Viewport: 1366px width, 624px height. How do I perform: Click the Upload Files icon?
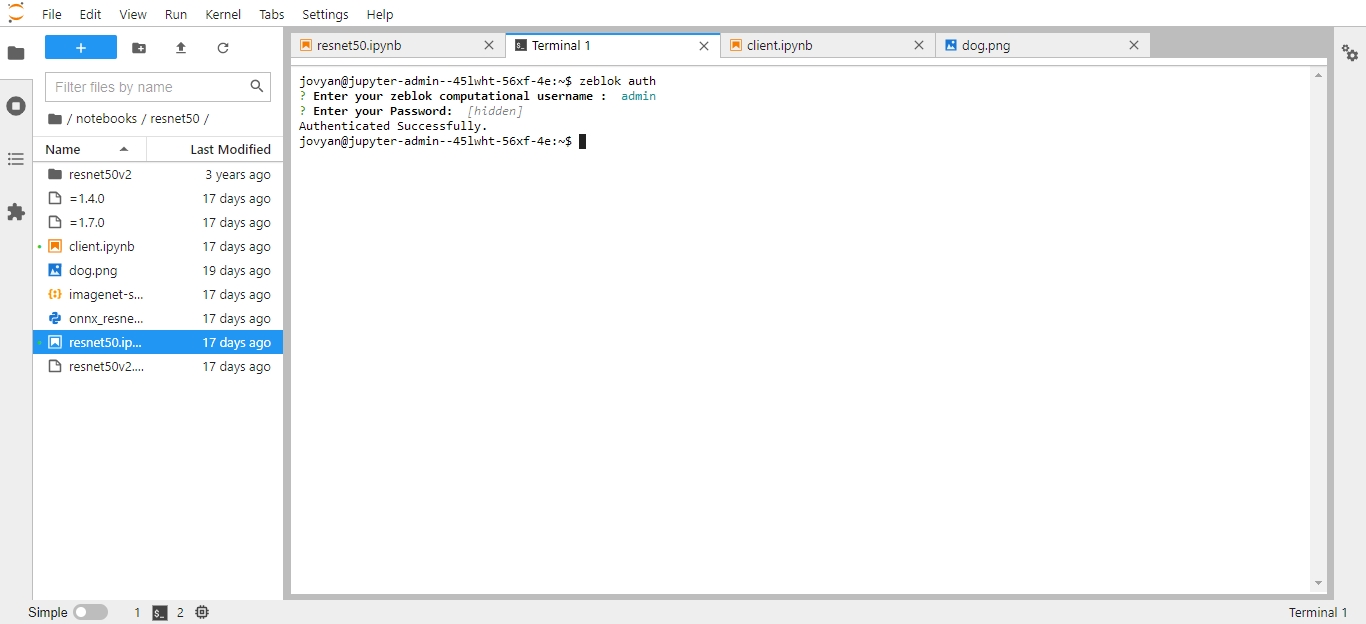click(181, 48)
